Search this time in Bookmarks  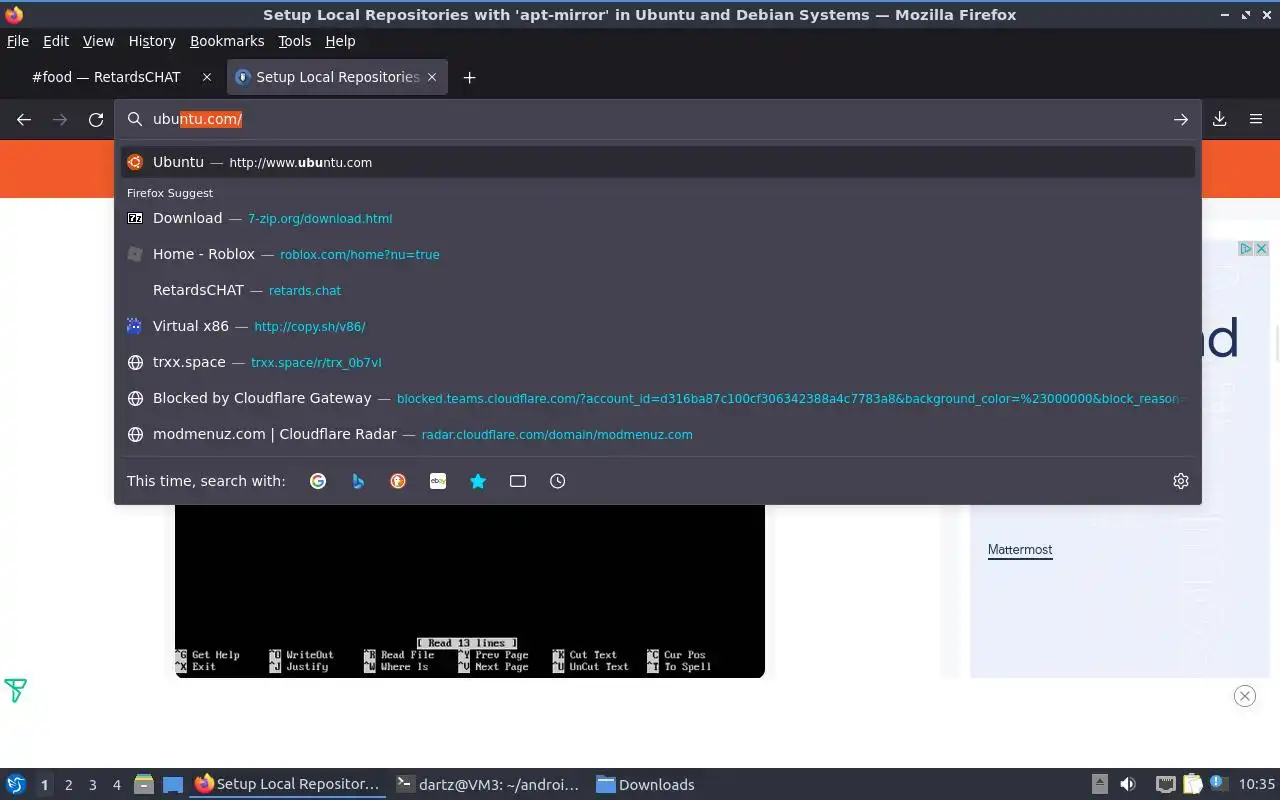[x=478, y=481]
